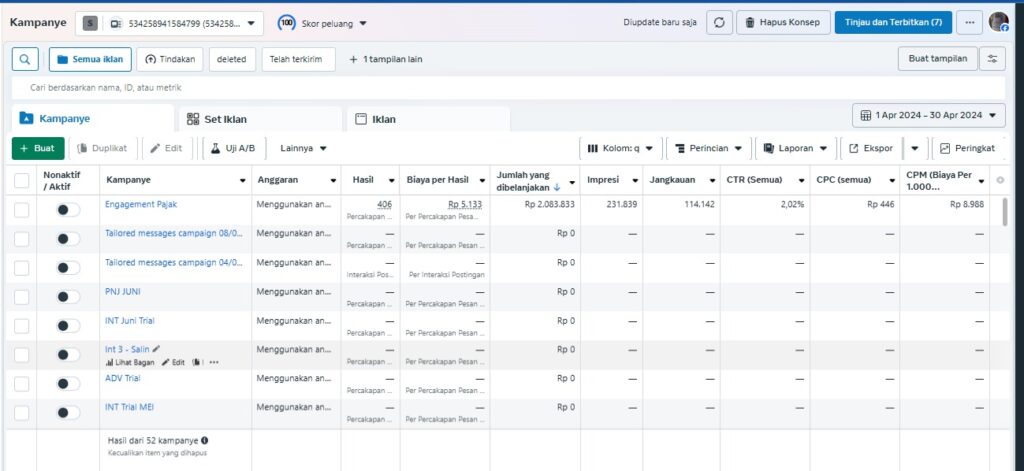Click the add column plus icon

1000,180
